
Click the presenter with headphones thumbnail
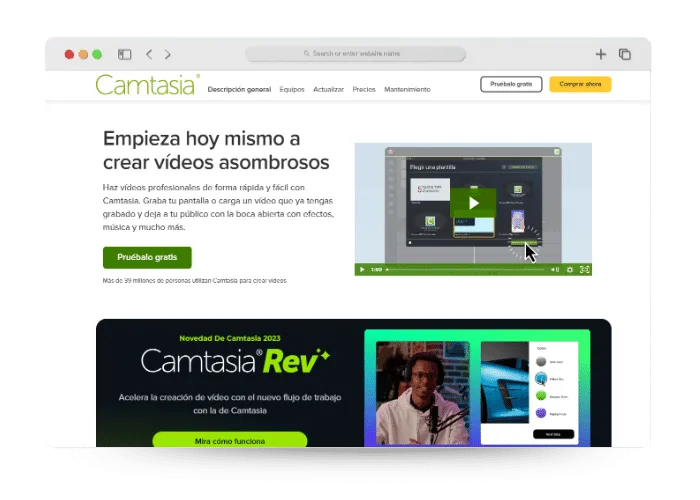tap(423, 393)
